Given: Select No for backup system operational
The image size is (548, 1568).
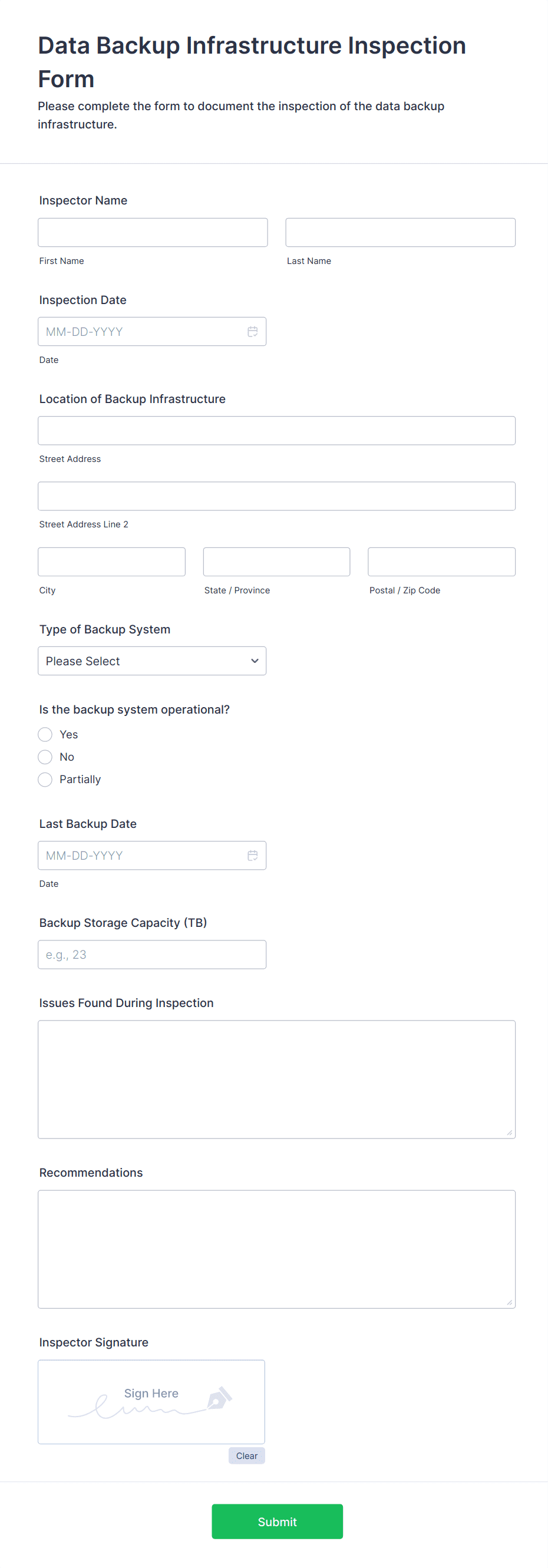Looking at the screenshot, I should point(45,757).
